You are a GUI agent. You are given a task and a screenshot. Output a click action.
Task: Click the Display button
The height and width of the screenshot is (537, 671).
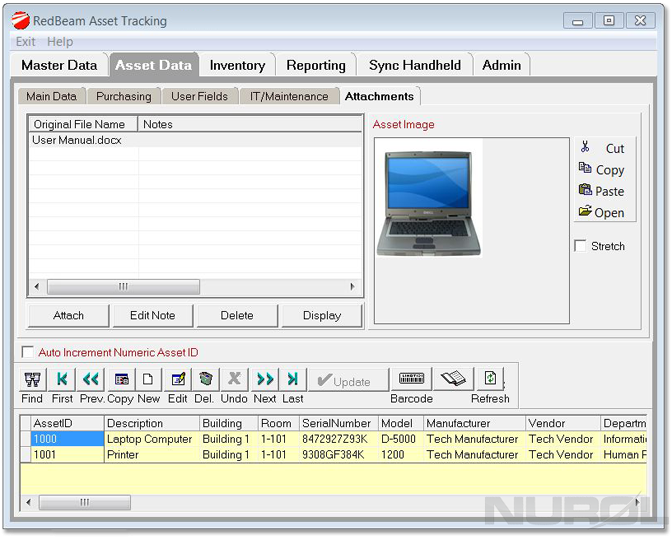tap(321, 315)
